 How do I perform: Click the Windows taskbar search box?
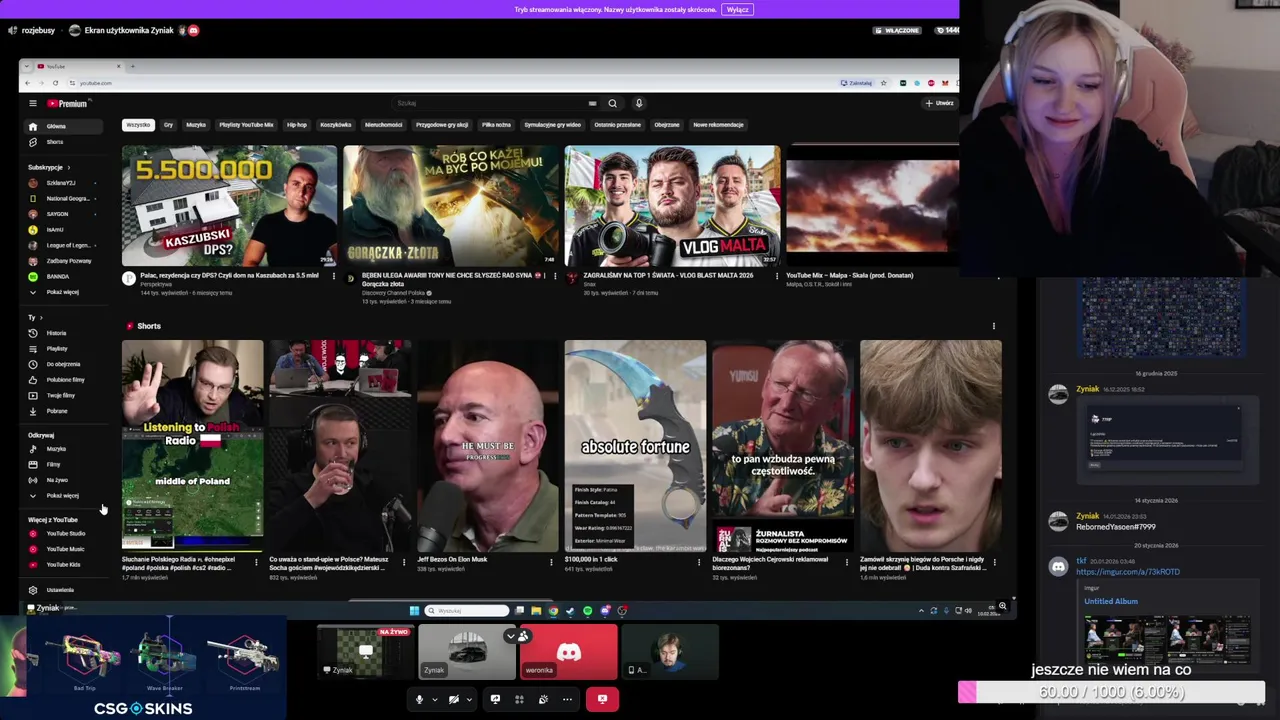tap(468, 610)
